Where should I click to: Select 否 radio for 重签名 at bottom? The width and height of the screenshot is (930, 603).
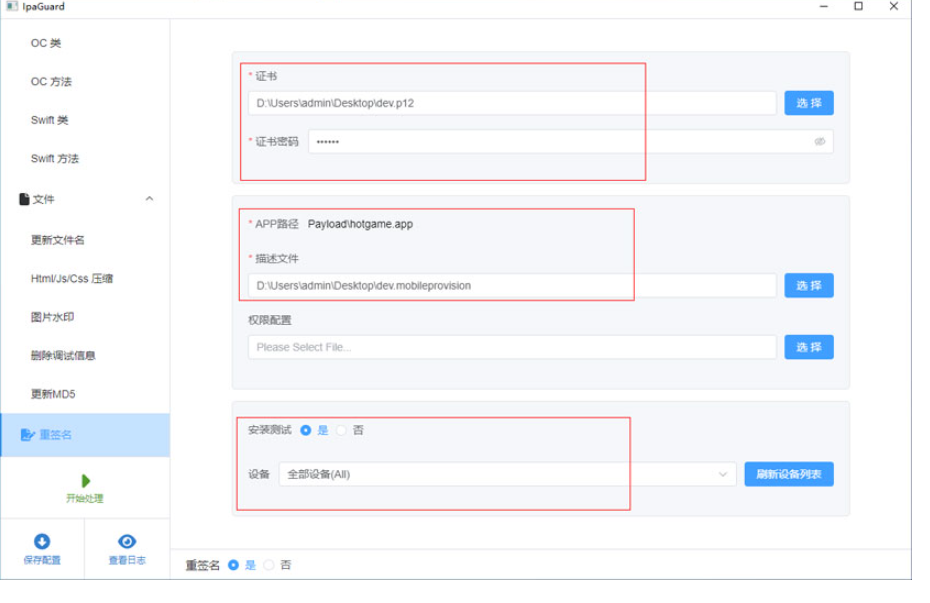tap(268, 565)
